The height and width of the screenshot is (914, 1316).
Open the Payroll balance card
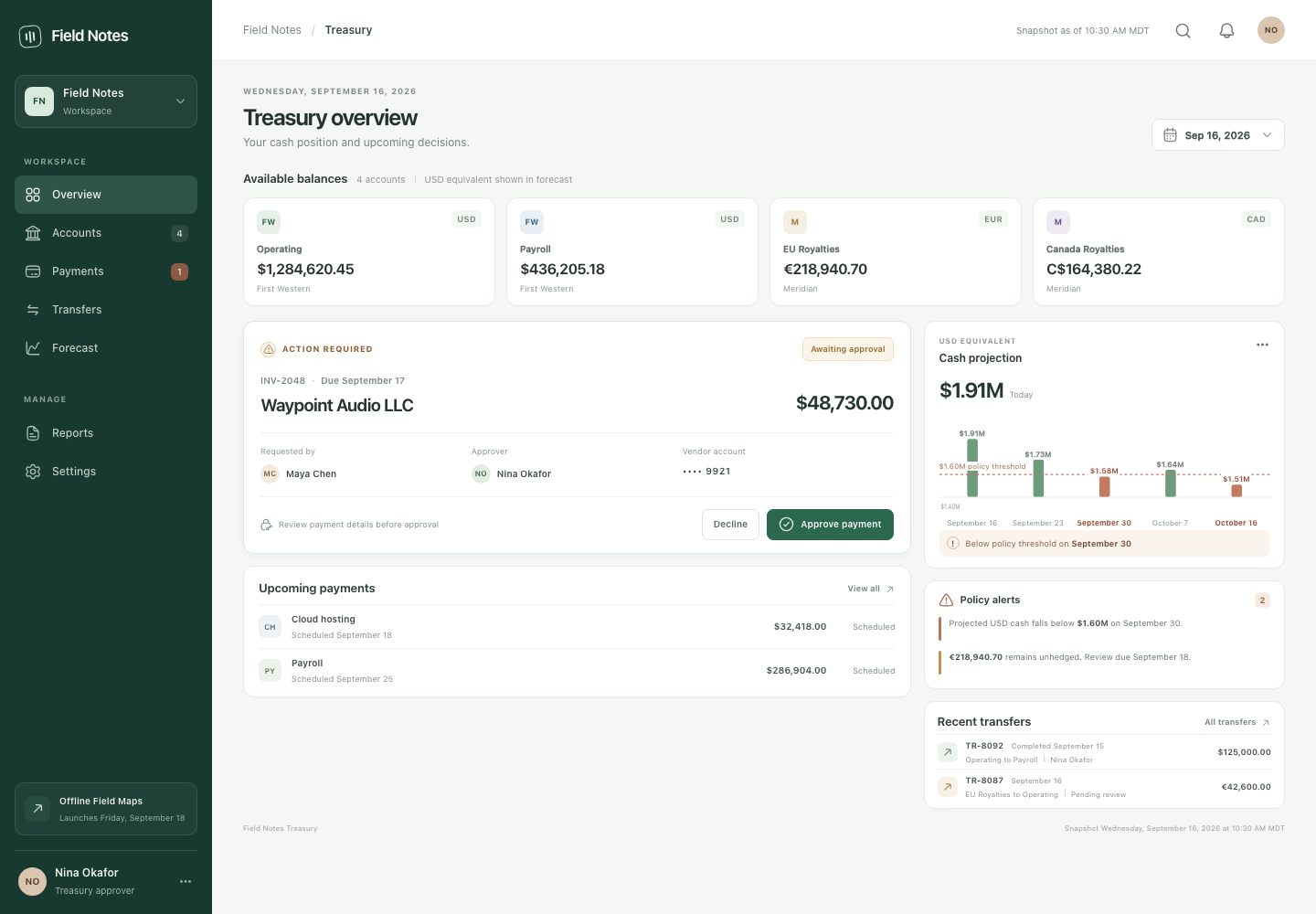click(632, 252)
